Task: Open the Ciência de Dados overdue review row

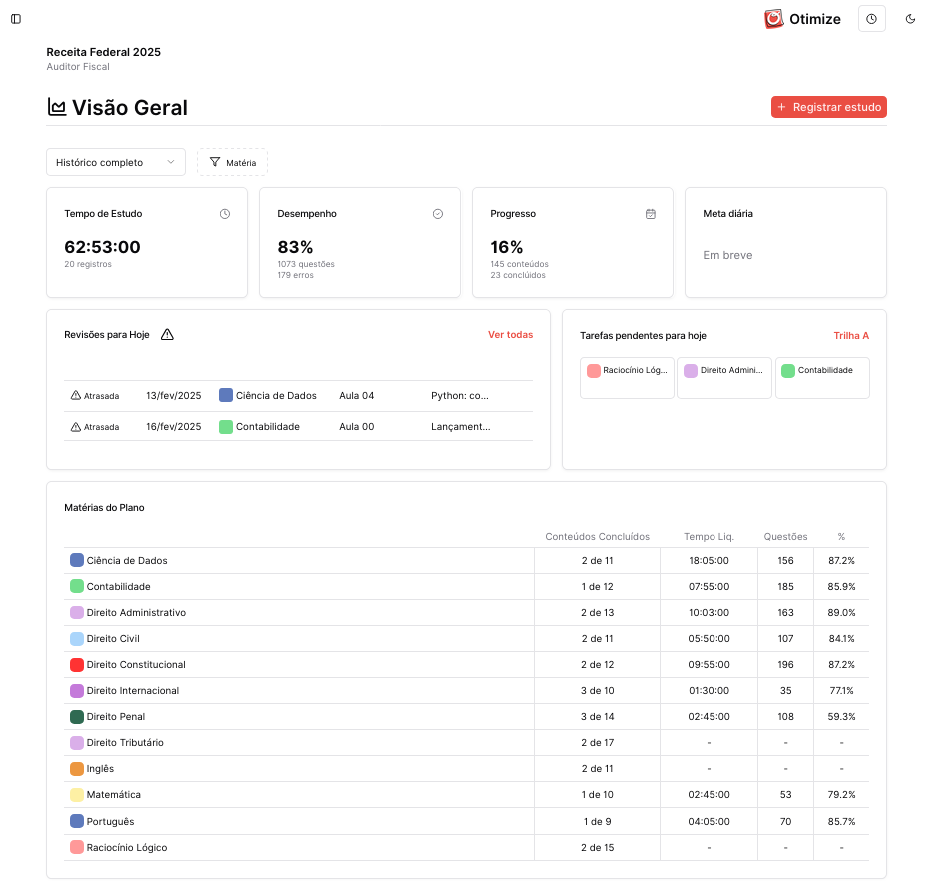Action: click(x=298, y=396)
